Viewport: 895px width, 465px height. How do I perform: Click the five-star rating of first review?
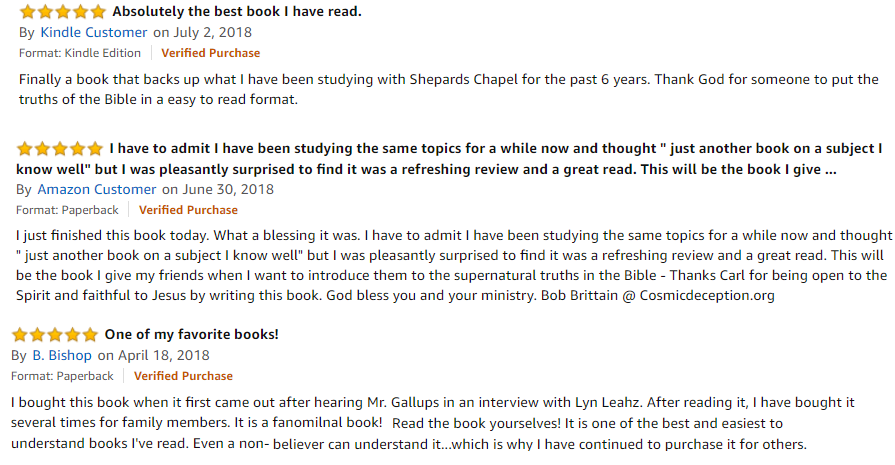(63, 11)
